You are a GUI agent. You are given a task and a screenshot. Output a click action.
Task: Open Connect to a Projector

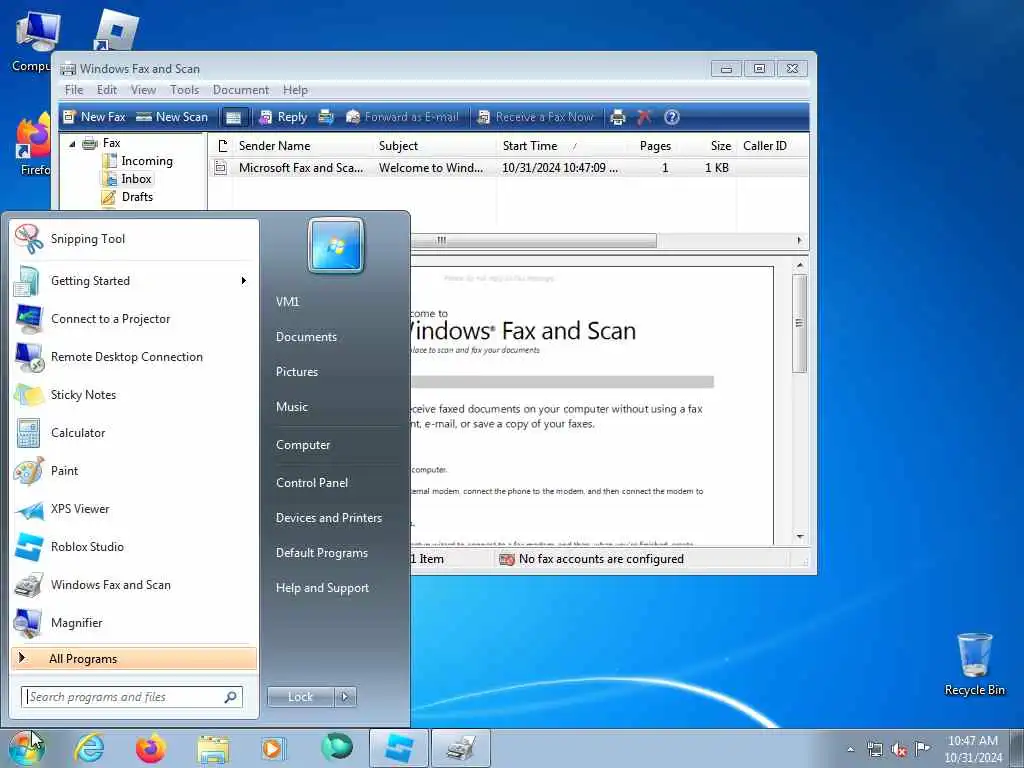[134, 319]
